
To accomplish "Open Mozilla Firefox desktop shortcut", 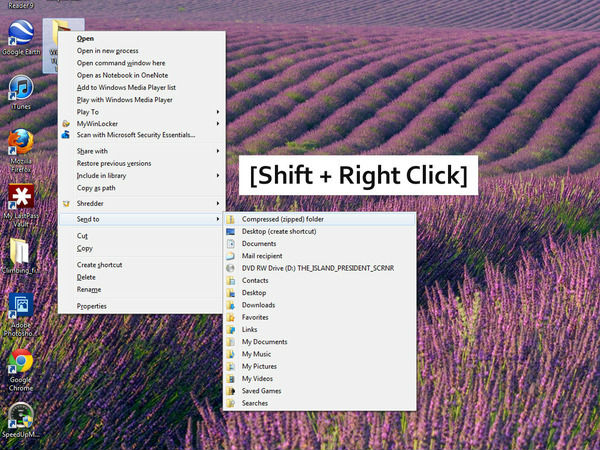I will click(20, 143).
